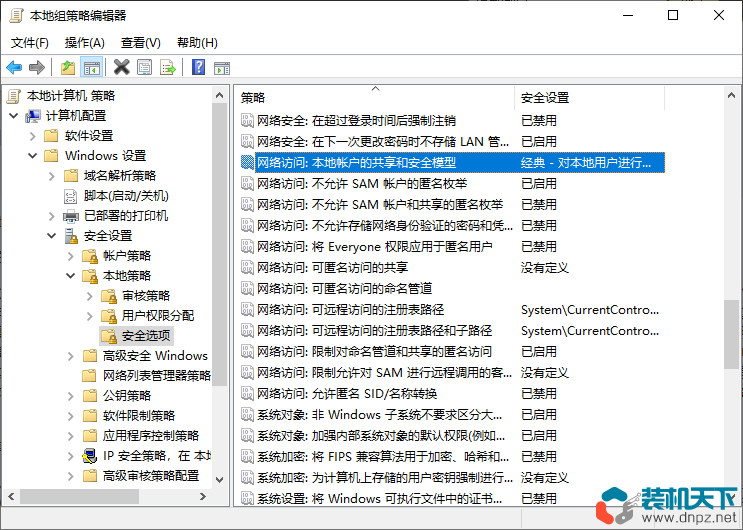Click the IP 安全策略 icon

tap(90, 456)
